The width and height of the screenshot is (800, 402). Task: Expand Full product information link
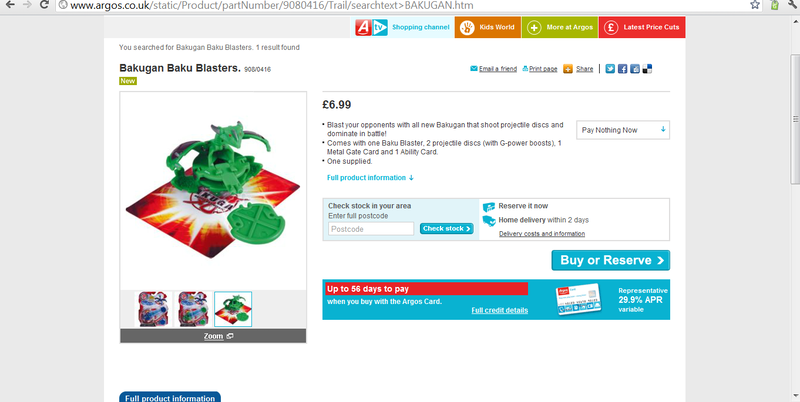pyautogui.click(x=370, y=178)
